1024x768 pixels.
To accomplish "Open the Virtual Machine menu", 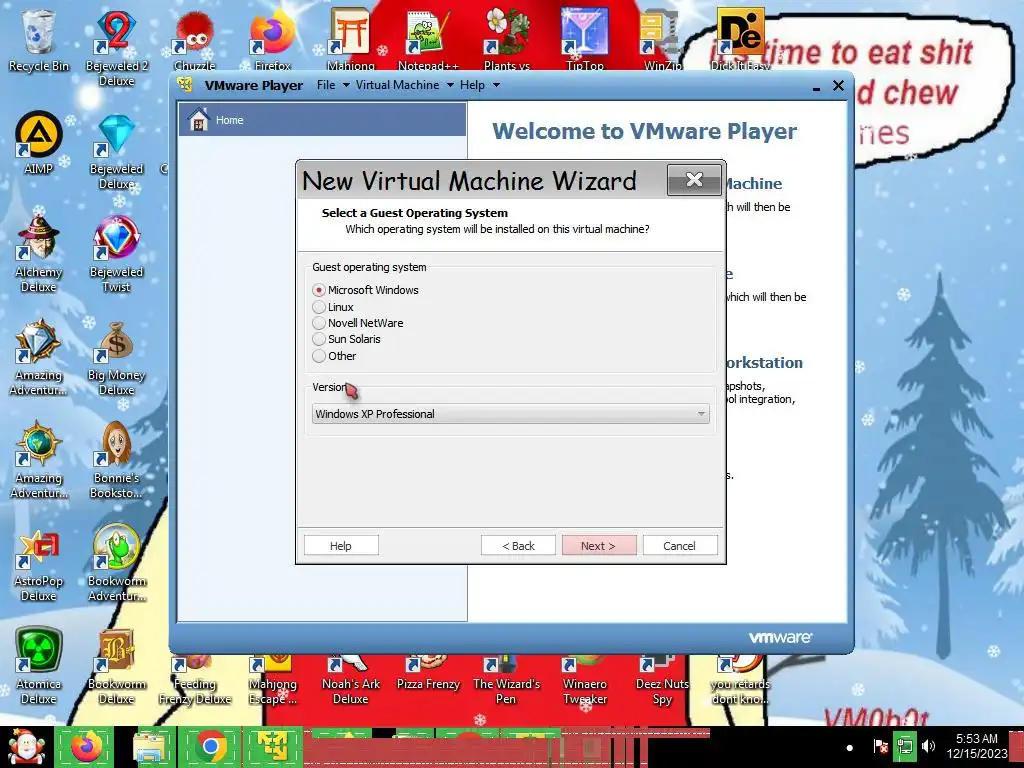I will coord(397,85).
